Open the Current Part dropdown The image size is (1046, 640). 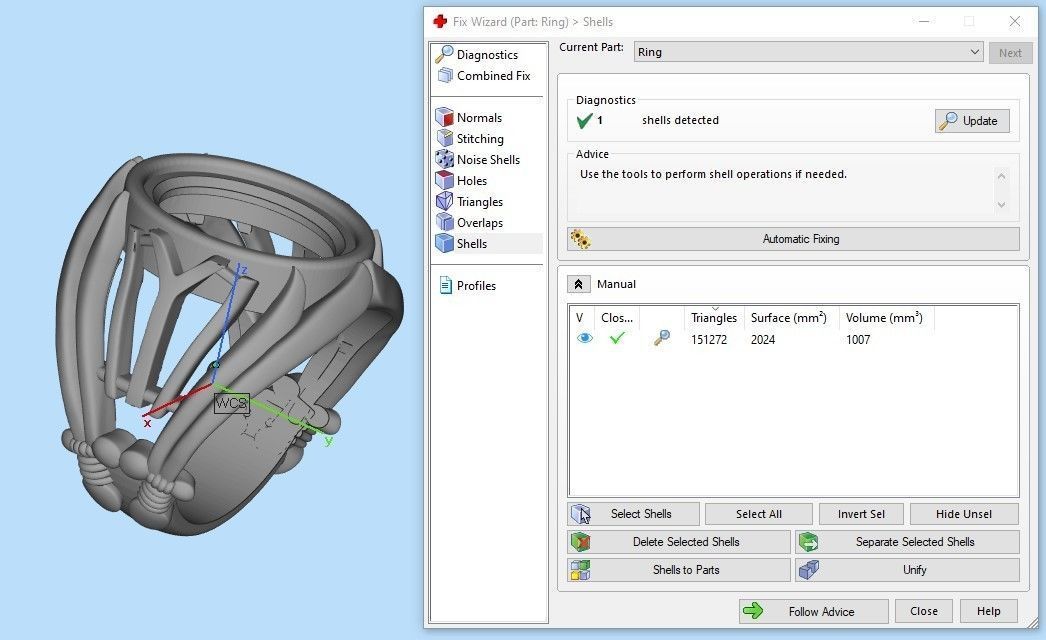pyautogui.click(x=809, y=52)
